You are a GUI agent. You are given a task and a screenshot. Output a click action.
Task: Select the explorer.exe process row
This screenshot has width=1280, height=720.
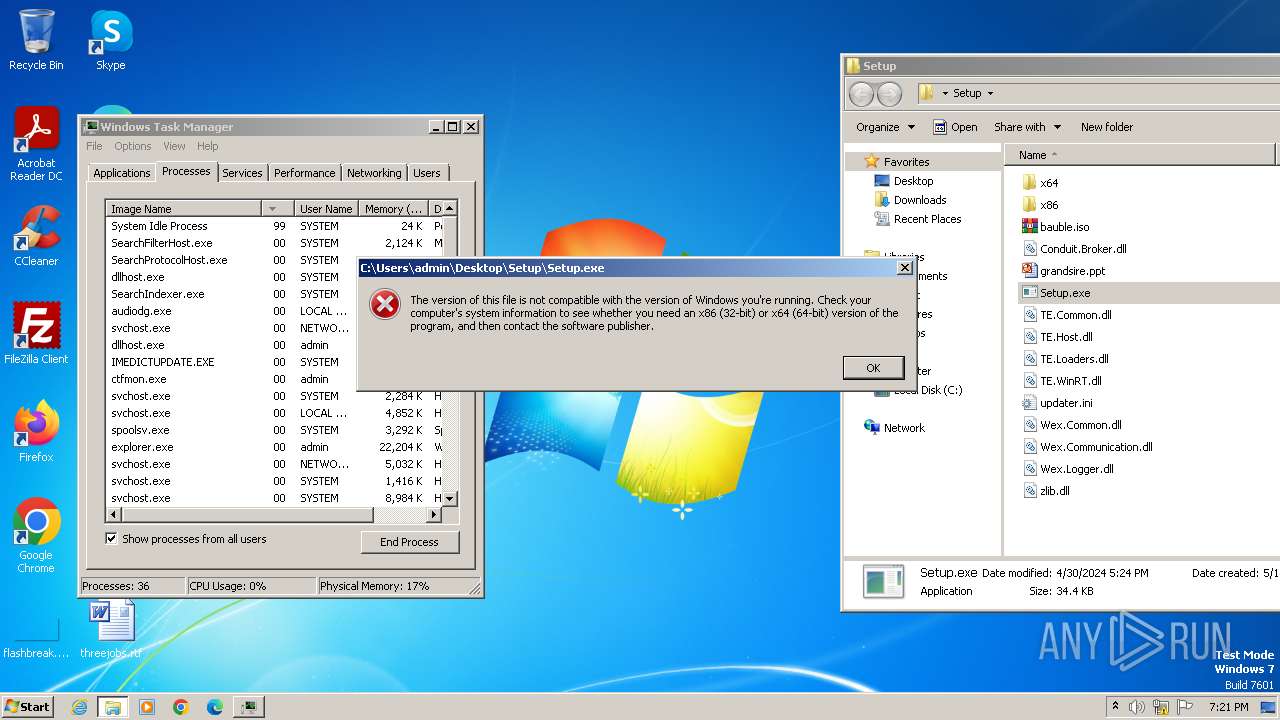(274, 447)
